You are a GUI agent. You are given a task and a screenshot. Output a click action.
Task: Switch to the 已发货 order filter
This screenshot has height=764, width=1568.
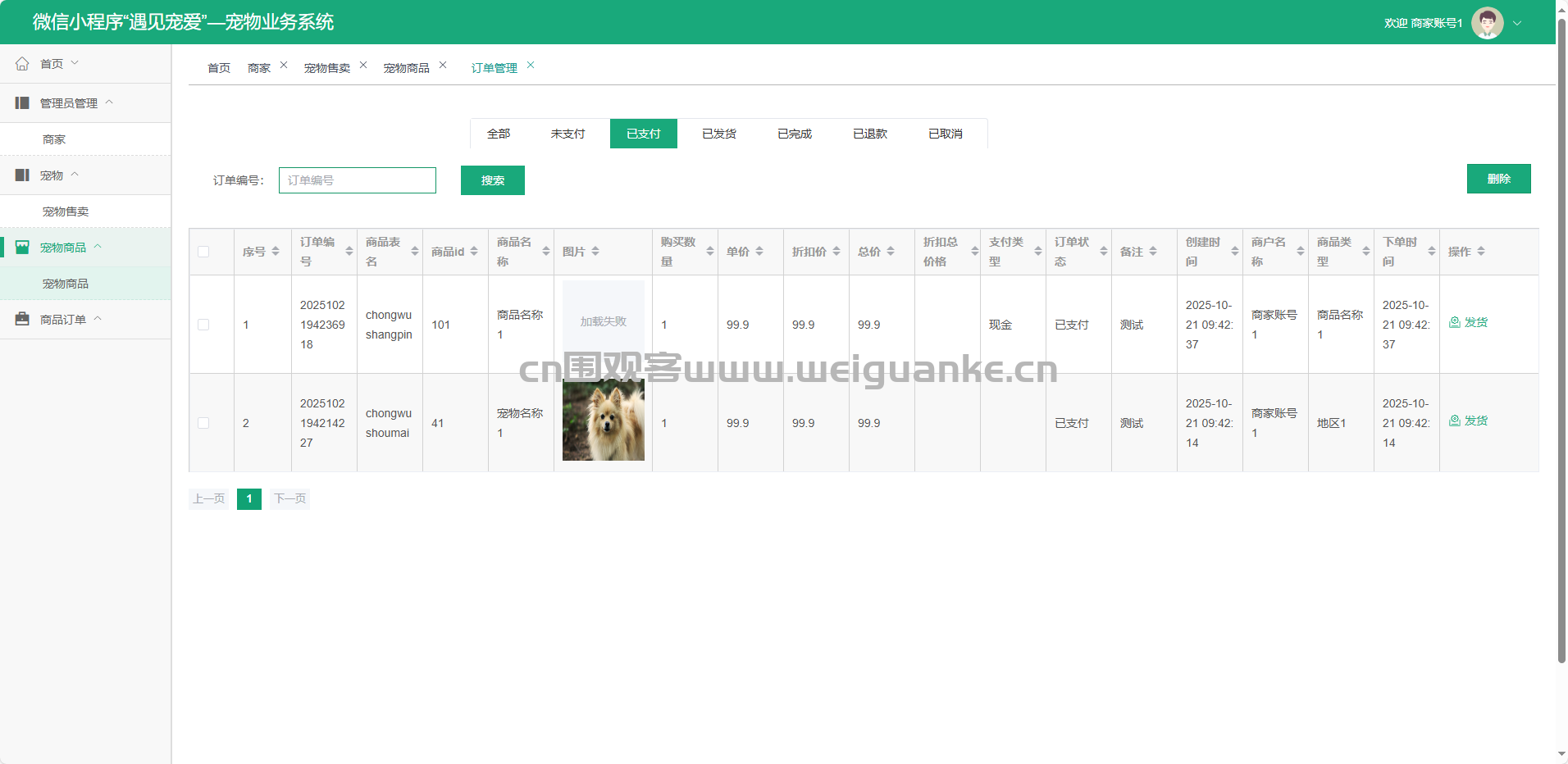[x=718, y=134]
